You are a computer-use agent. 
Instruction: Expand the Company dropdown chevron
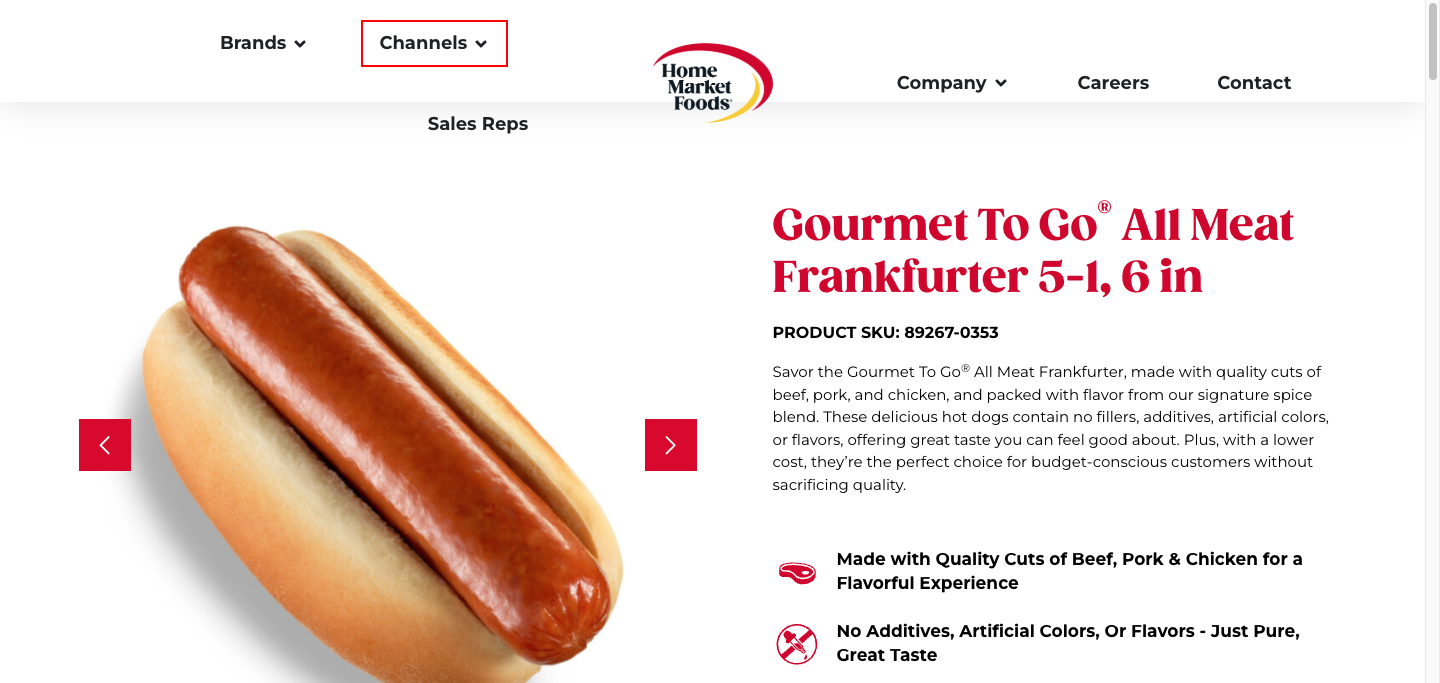[1001, 84]
